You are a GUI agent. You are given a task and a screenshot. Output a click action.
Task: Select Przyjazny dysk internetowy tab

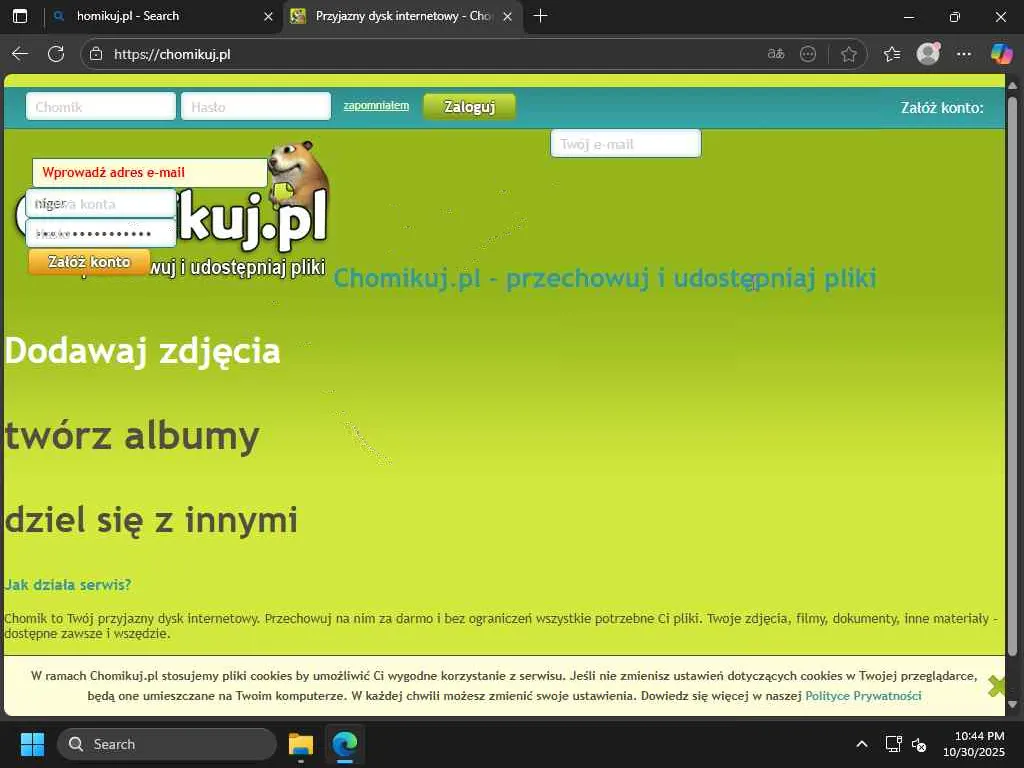(403, 16)
